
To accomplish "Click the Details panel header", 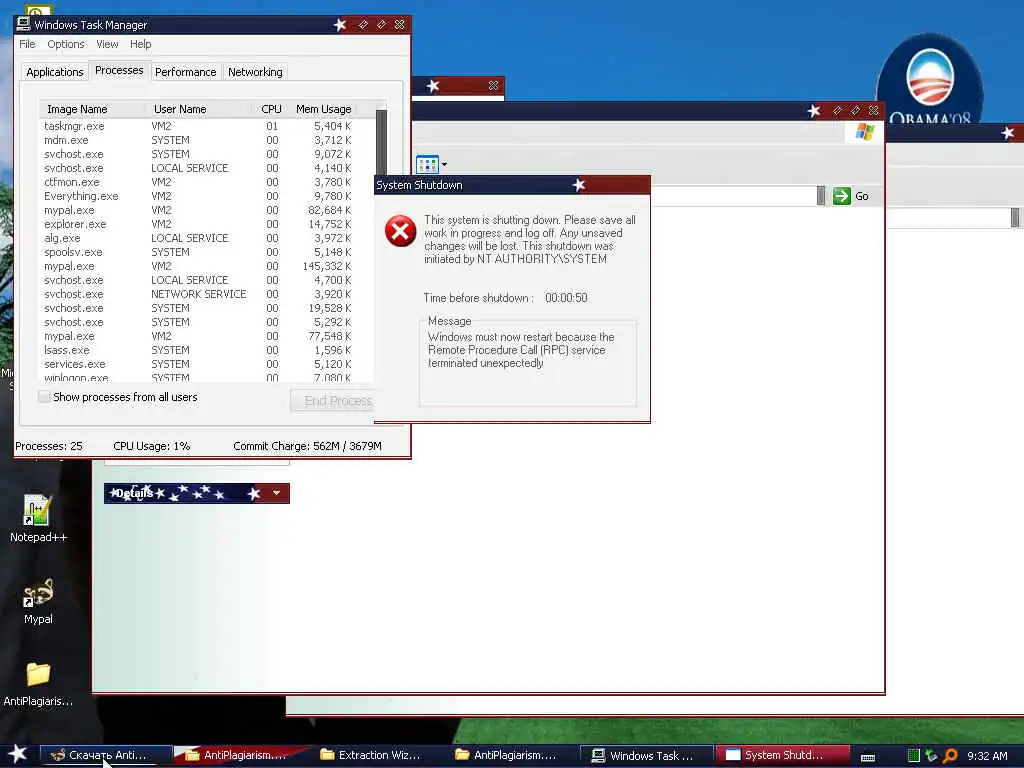I will (x=197, y=493).
